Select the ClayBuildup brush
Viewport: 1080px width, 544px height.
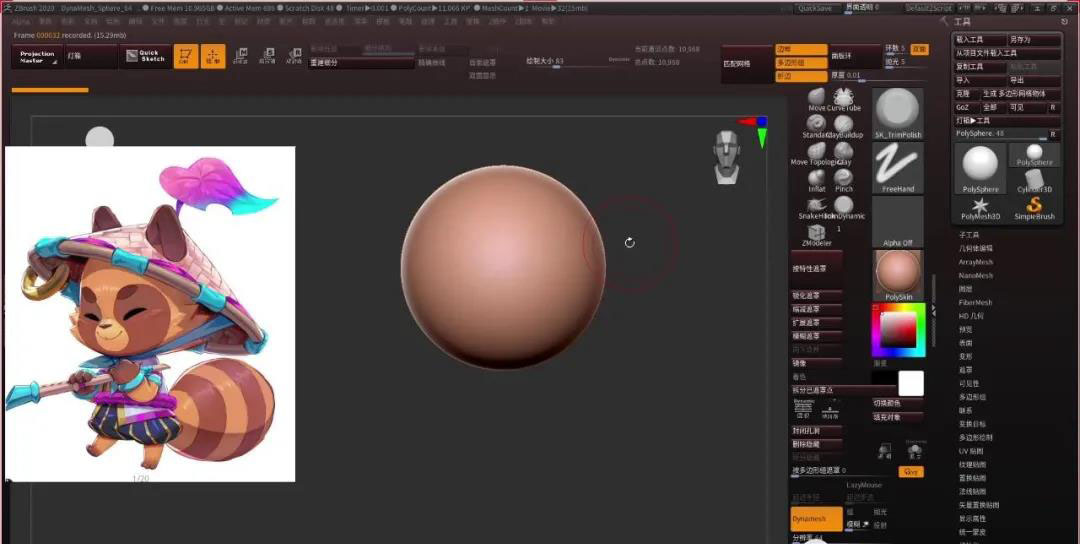click(x=843, y=124)
